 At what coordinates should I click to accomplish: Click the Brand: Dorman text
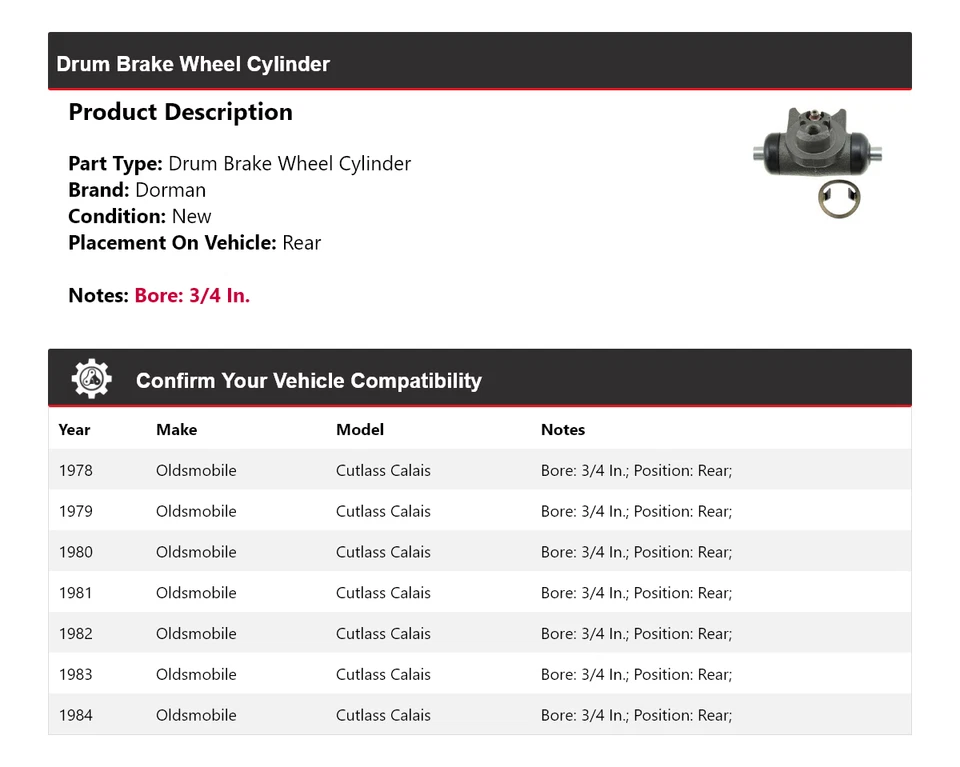tap(137, 190)
